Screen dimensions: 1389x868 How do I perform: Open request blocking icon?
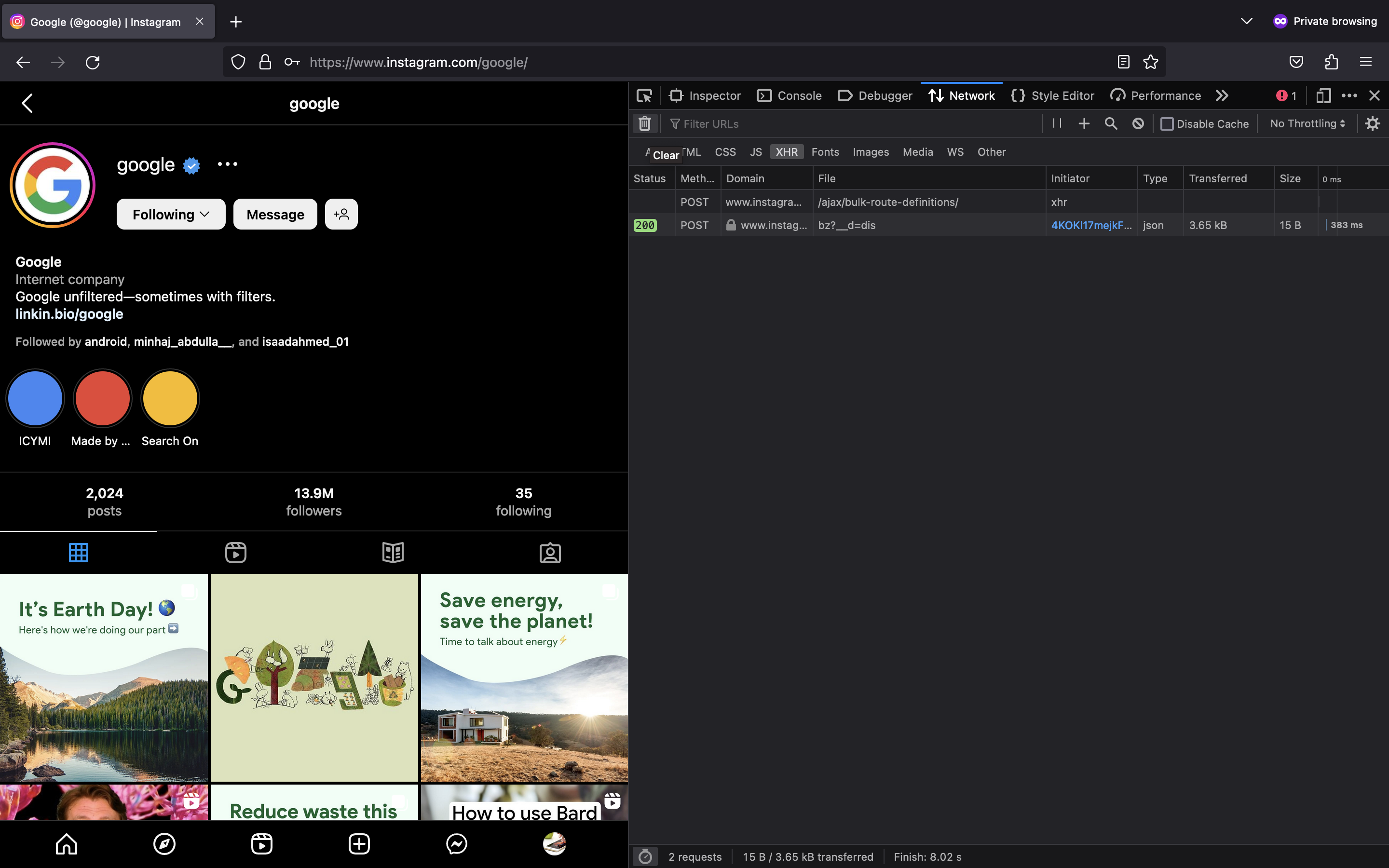1138,123
